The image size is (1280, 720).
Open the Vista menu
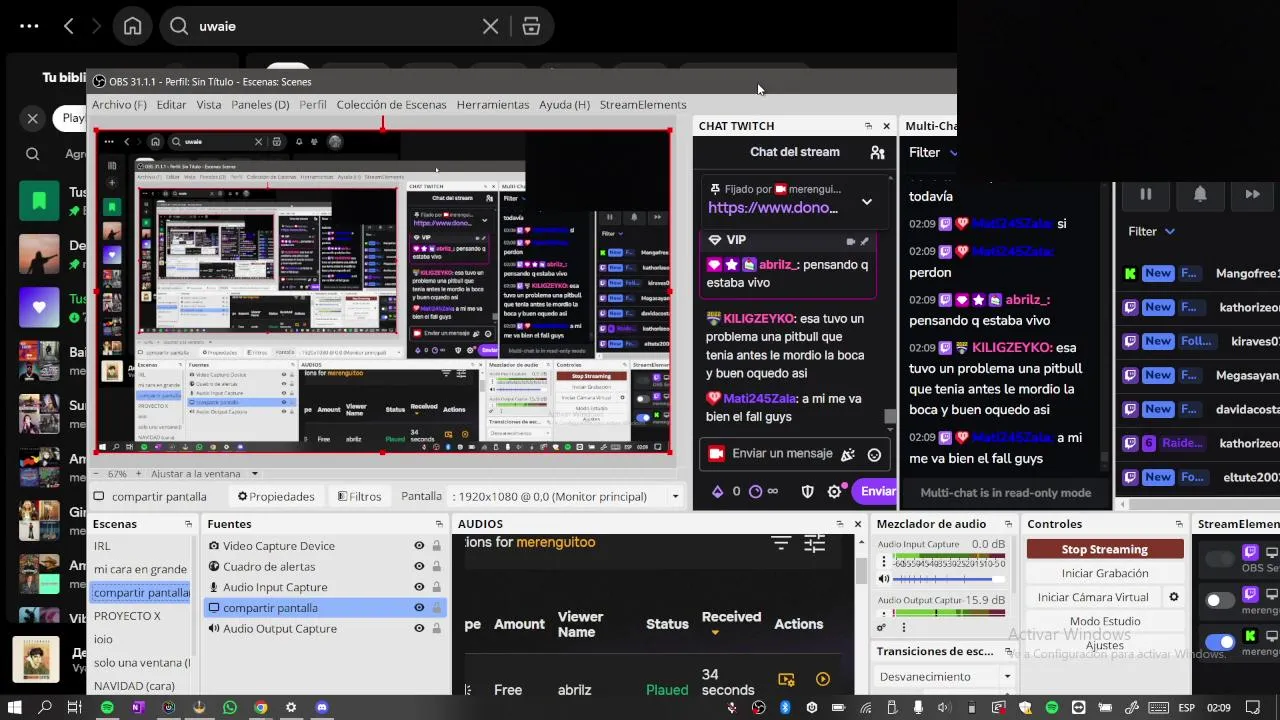point(209,105)
